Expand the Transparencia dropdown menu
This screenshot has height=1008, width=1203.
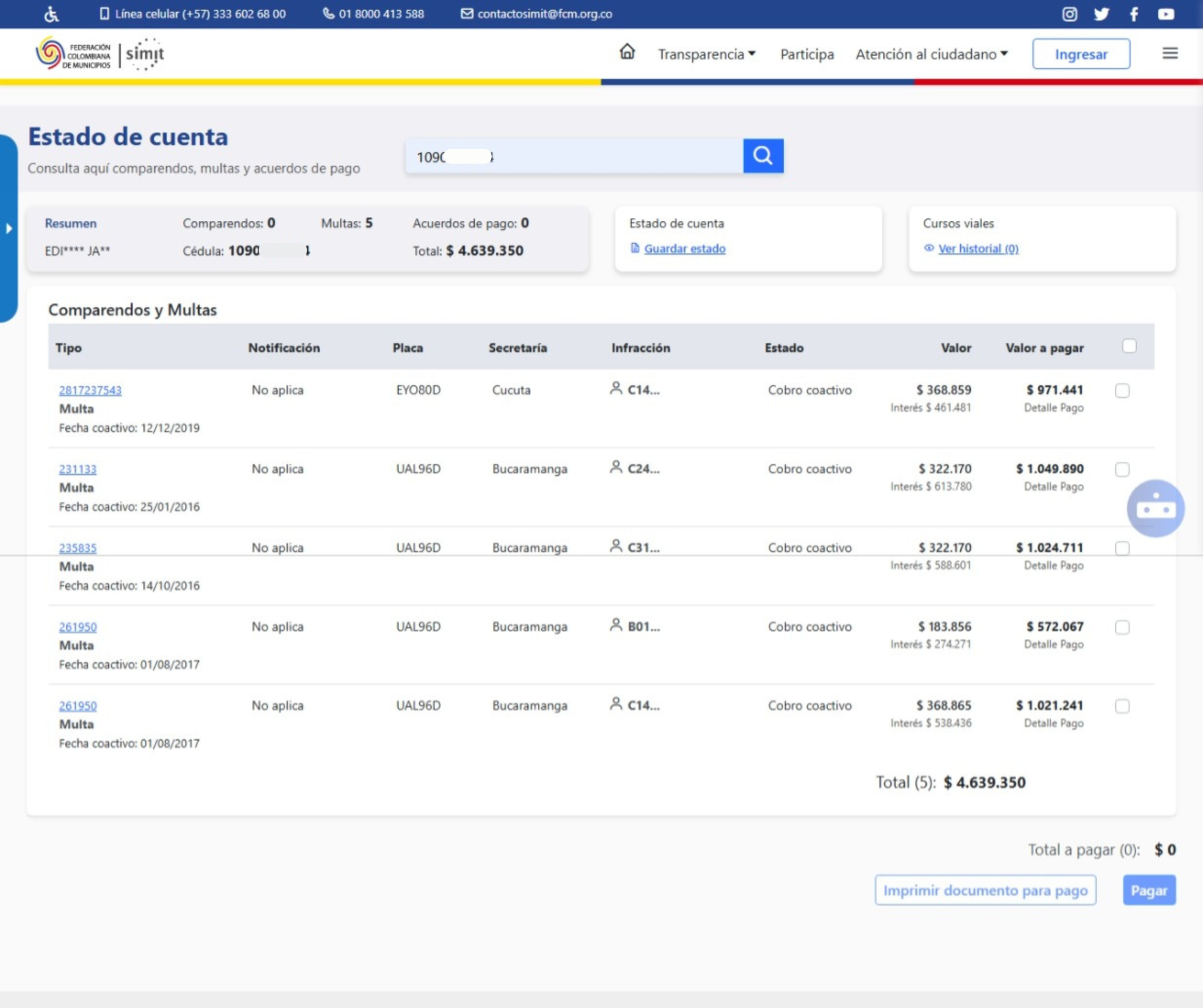point(706,55)
